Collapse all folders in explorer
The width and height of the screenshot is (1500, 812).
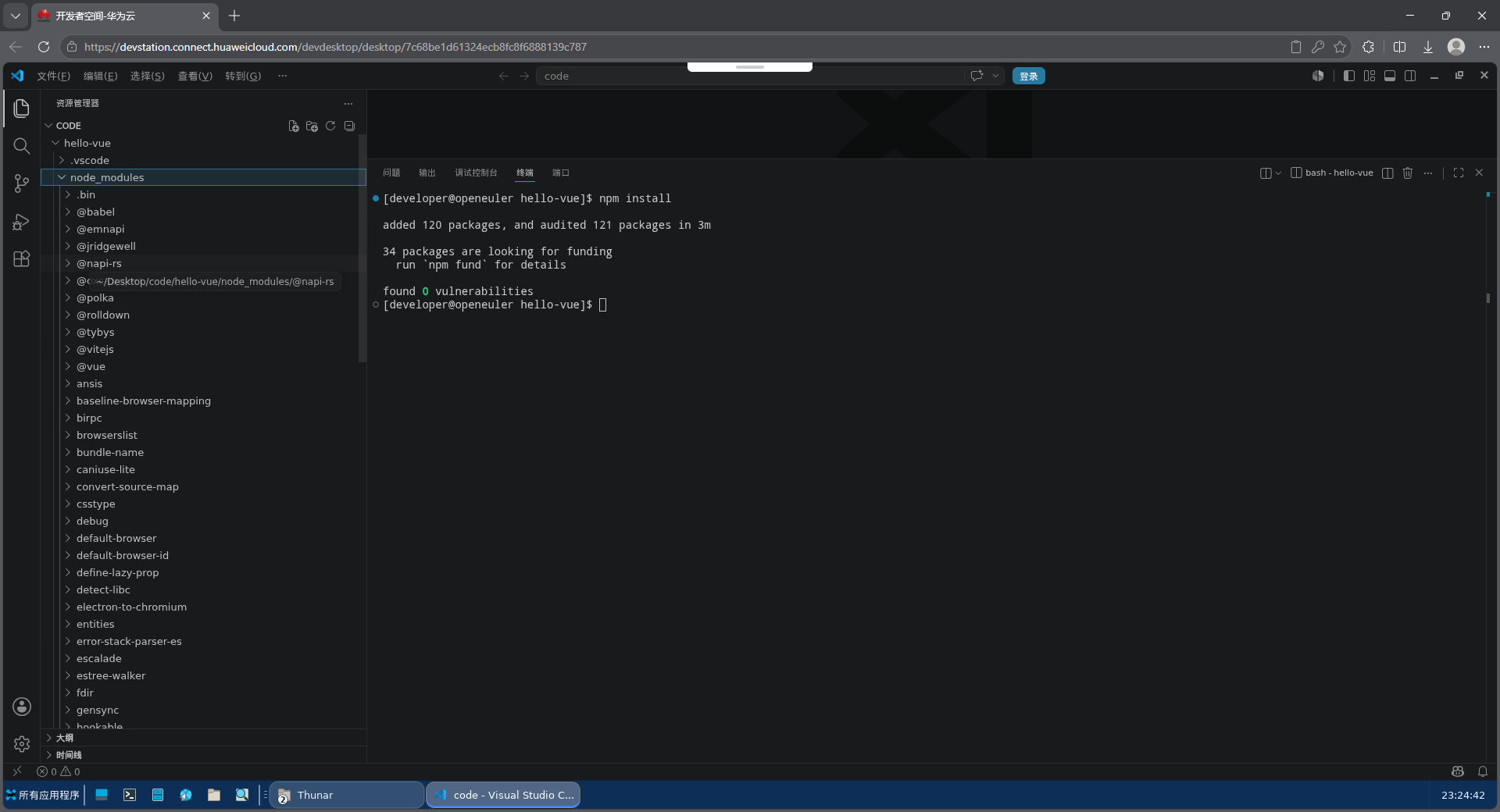pyautogui.click(x=349, y=126)
